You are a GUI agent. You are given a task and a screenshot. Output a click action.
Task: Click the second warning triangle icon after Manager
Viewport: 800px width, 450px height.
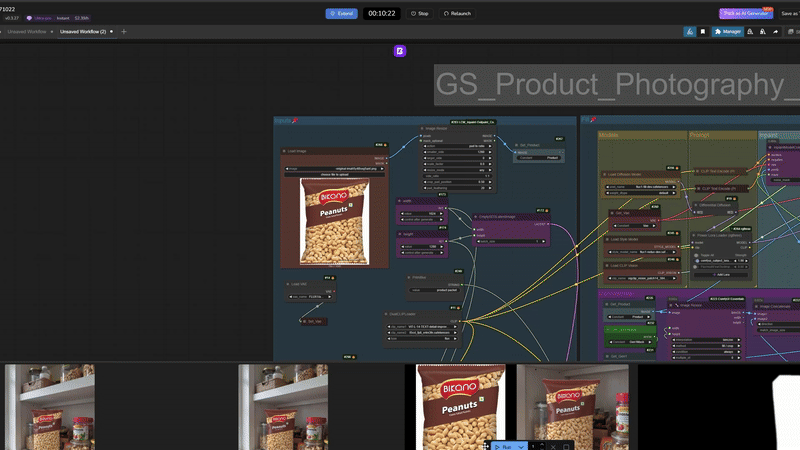(763, 32)
